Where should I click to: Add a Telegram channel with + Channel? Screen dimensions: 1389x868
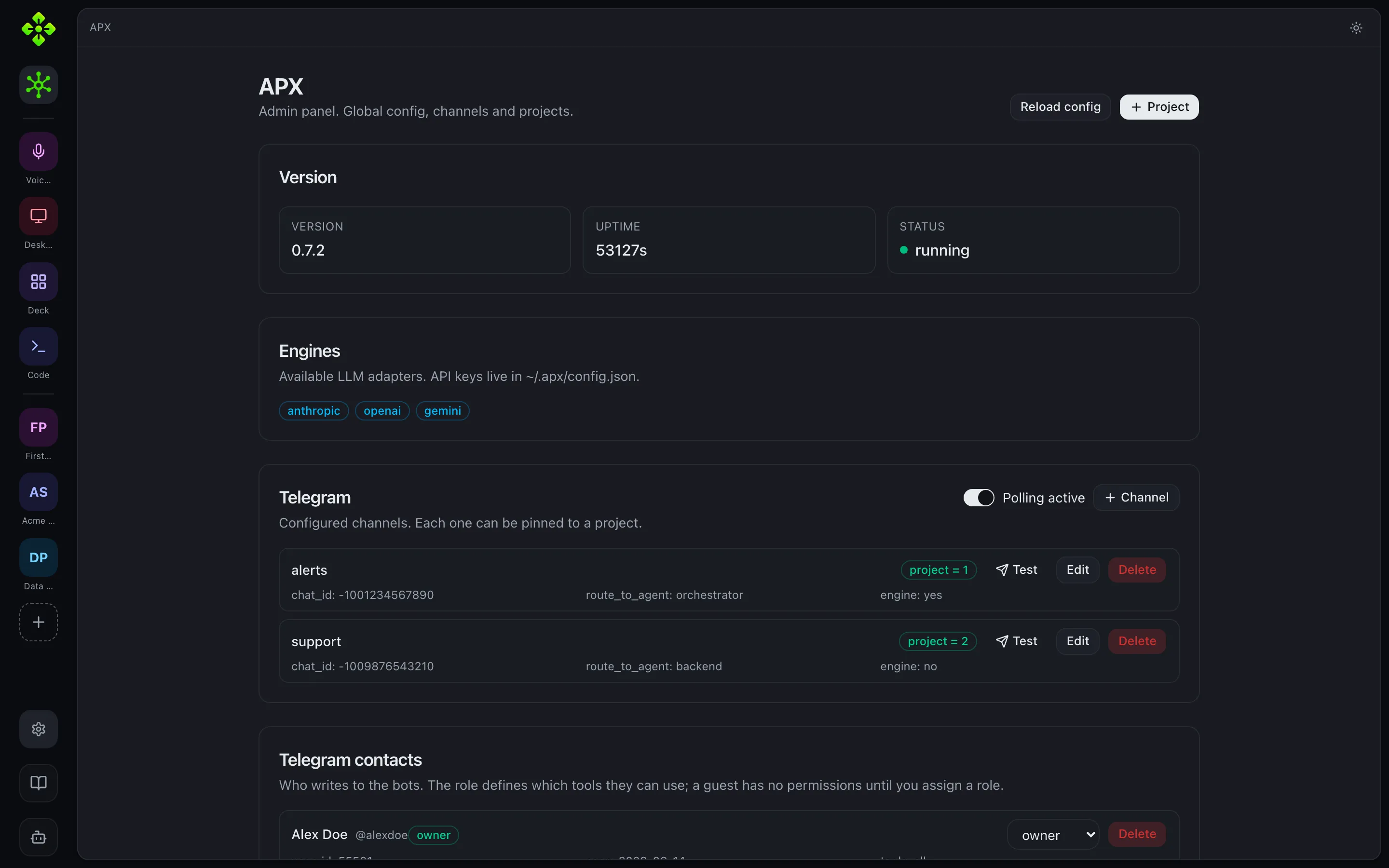point(1136,497)
